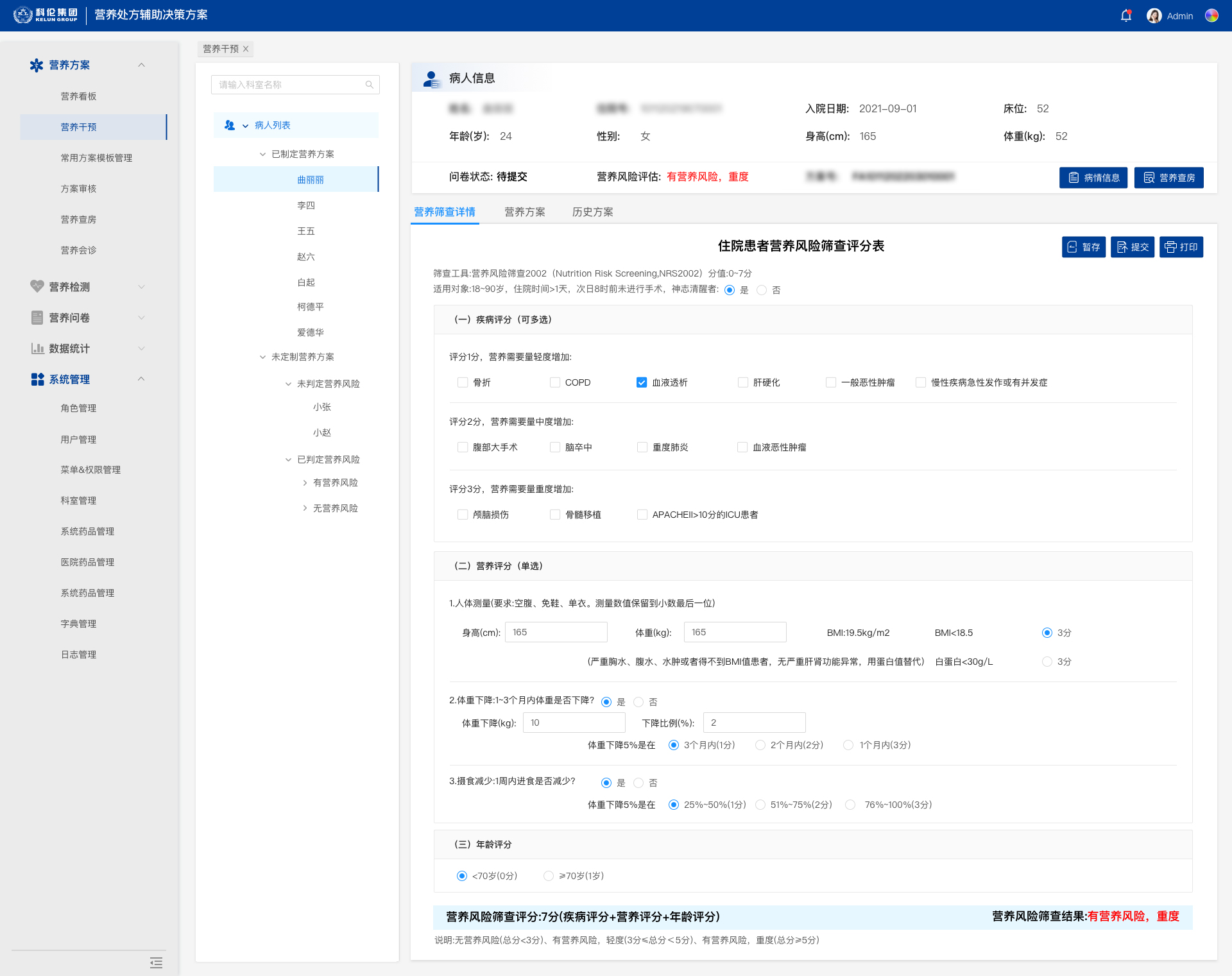Image resolution: width=1232 pixels, height=976 pixels.
Task: Click the 体重下降(kg) input field
Action: tap(574, 723)
